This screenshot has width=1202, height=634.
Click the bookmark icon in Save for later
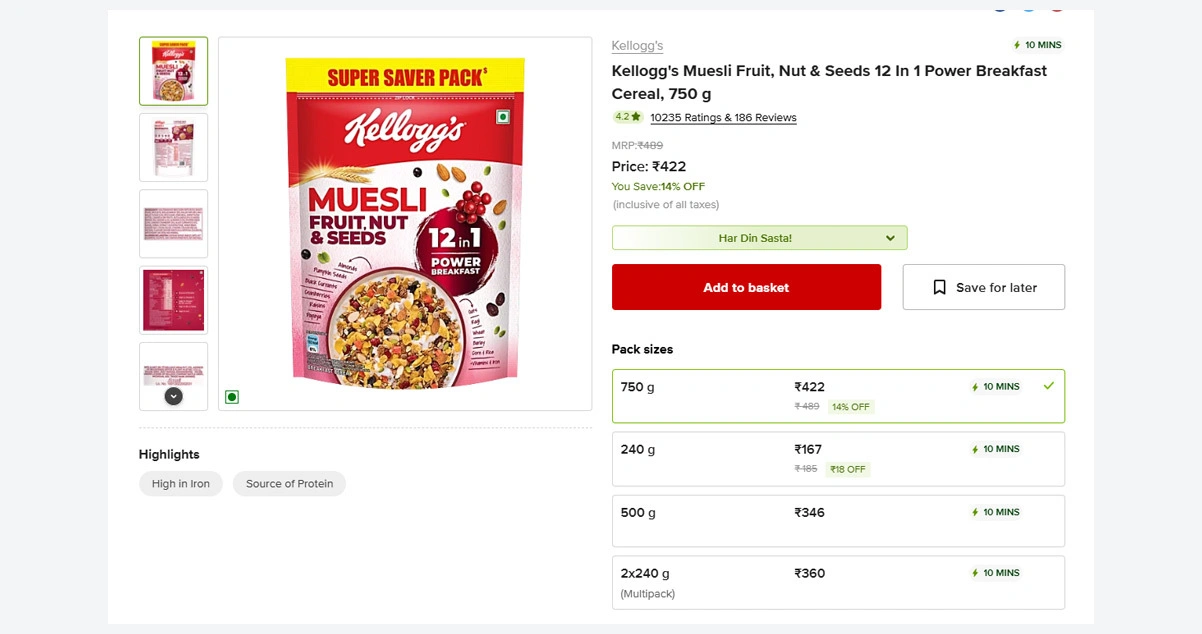tap(939, 287)
